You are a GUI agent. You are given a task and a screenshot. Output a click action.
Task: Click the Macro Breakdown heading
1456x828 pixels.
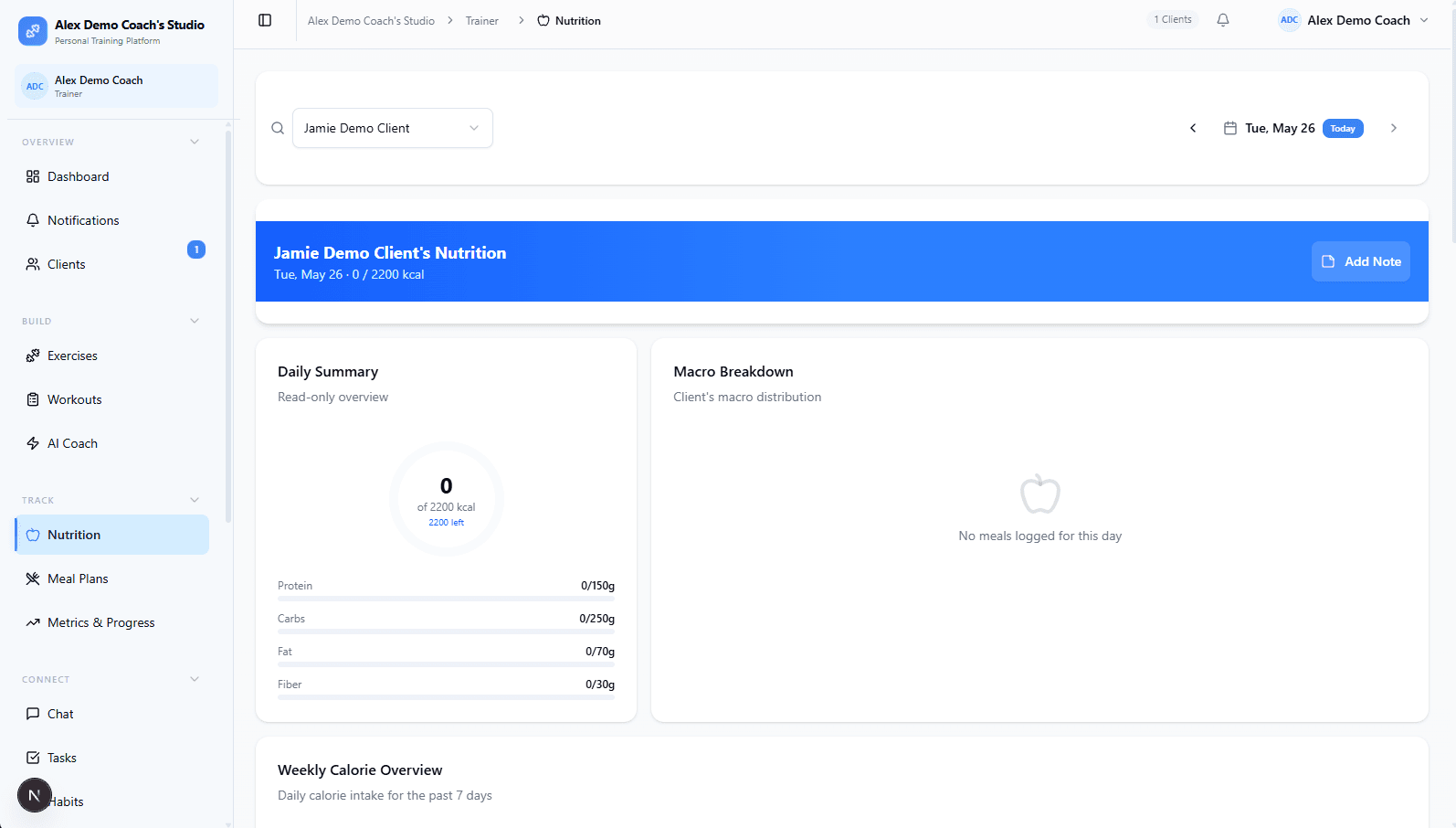pos(733,372)
